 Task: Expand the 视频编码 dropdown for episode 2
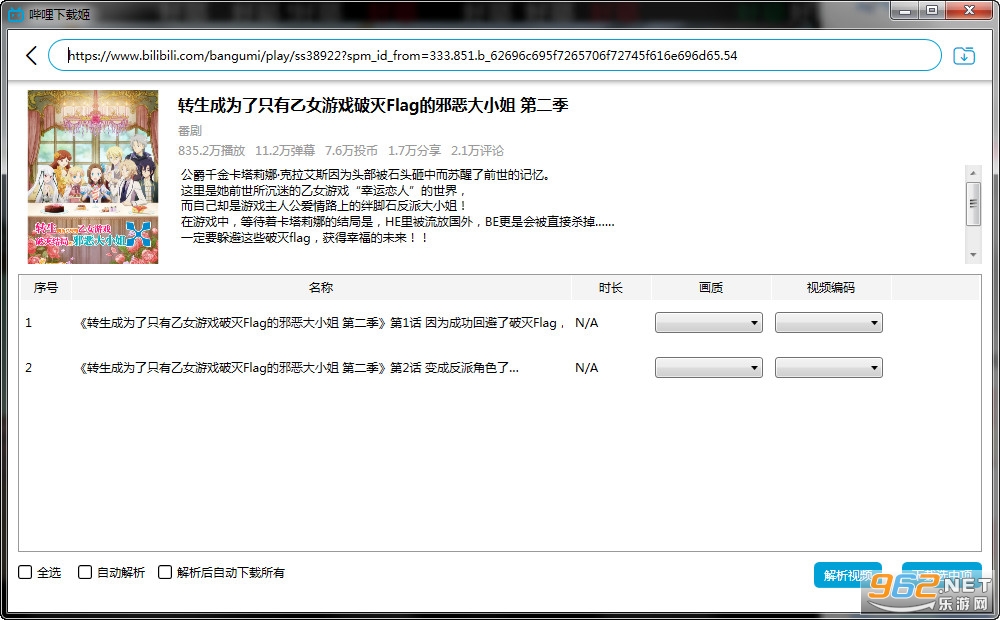click(x=828, y=367)
